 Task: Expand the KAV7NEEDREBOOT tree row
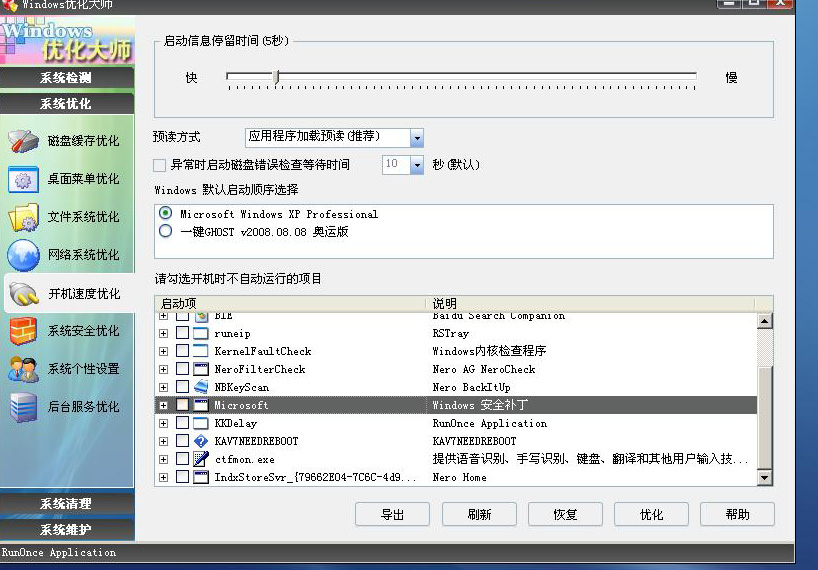tap(163, 442)
